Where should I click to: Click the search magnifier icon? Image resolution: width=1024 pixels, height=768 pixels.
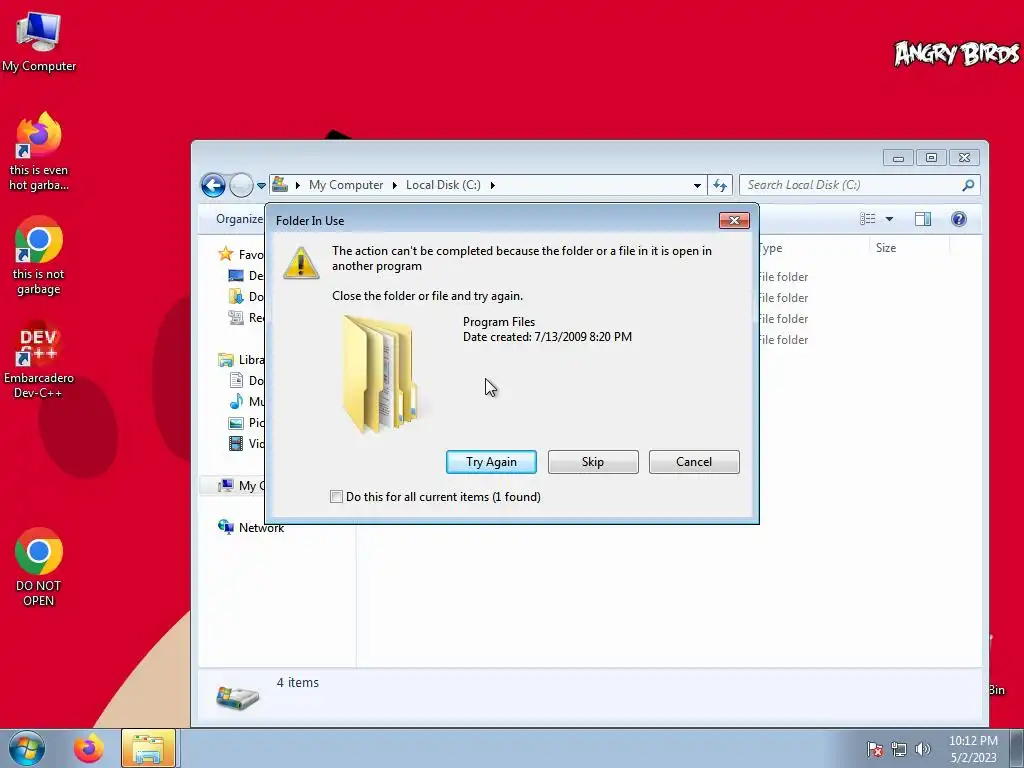coord(968,185)
